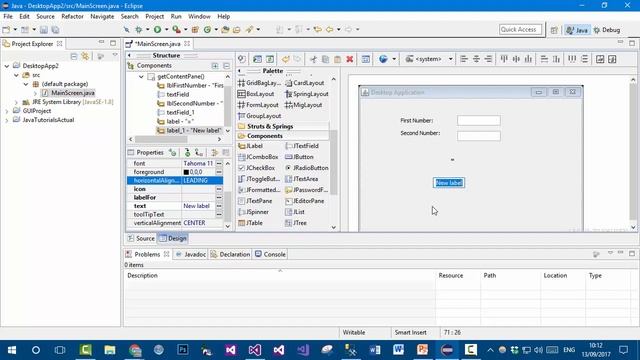640x360 pixels.
Task: Click the Undo arrow in designer toolbar
Action: point(285,59)
